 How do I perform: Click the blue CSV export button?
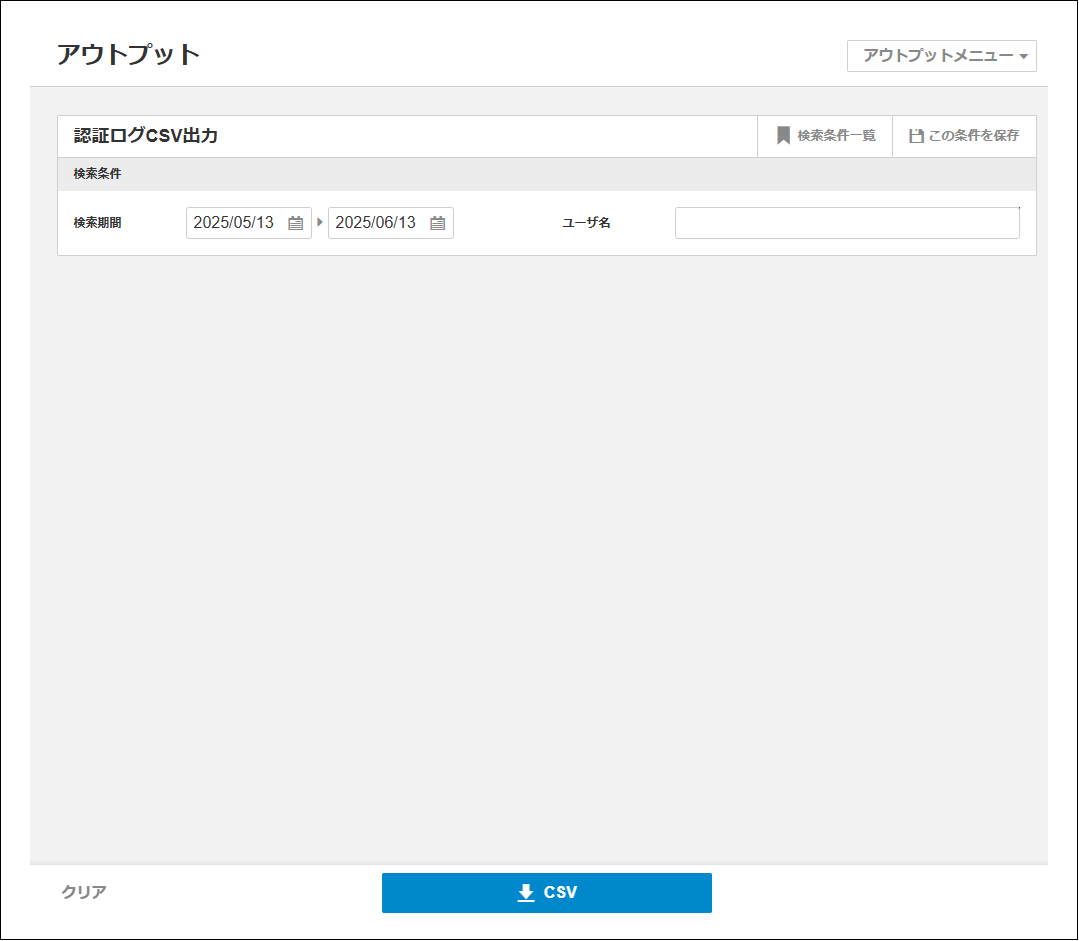point(546,893)
